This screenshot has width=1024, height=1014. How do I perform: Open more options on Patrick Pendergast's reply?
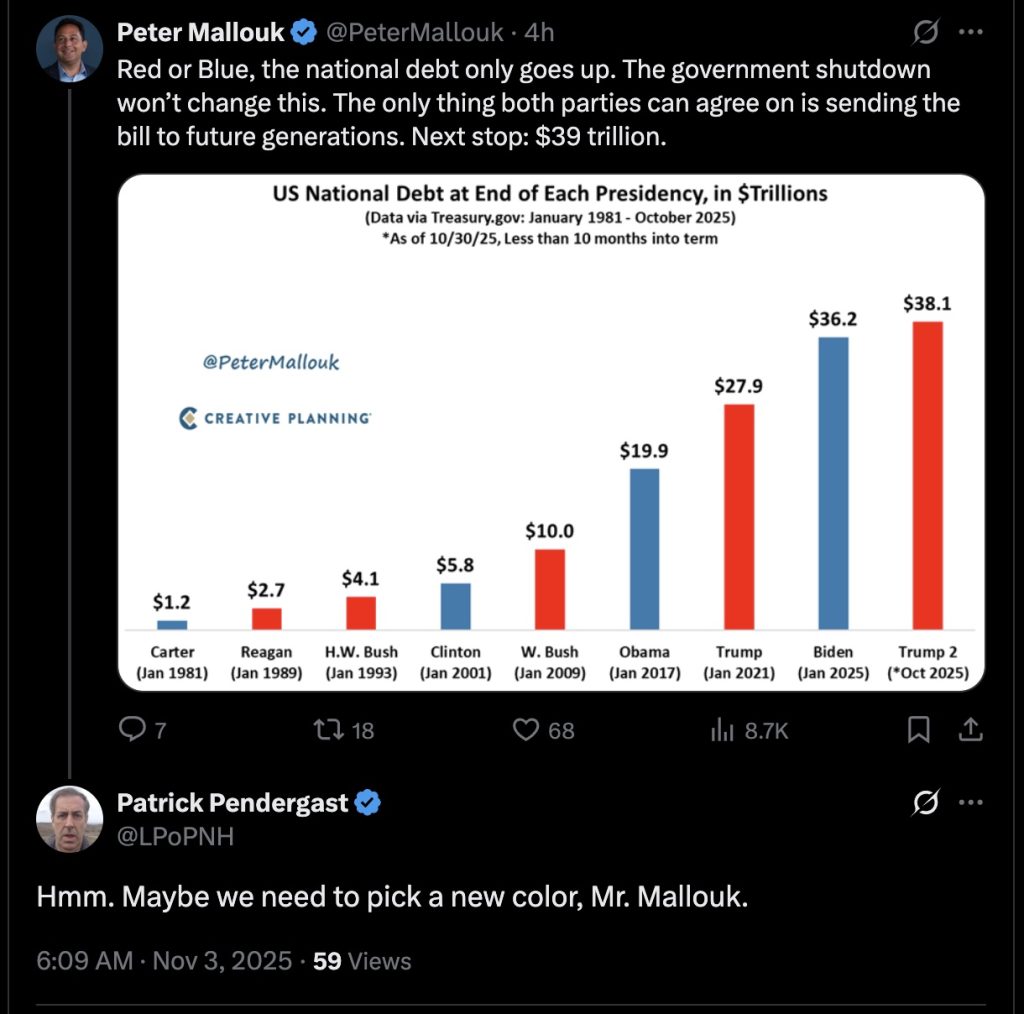(971, 802)
